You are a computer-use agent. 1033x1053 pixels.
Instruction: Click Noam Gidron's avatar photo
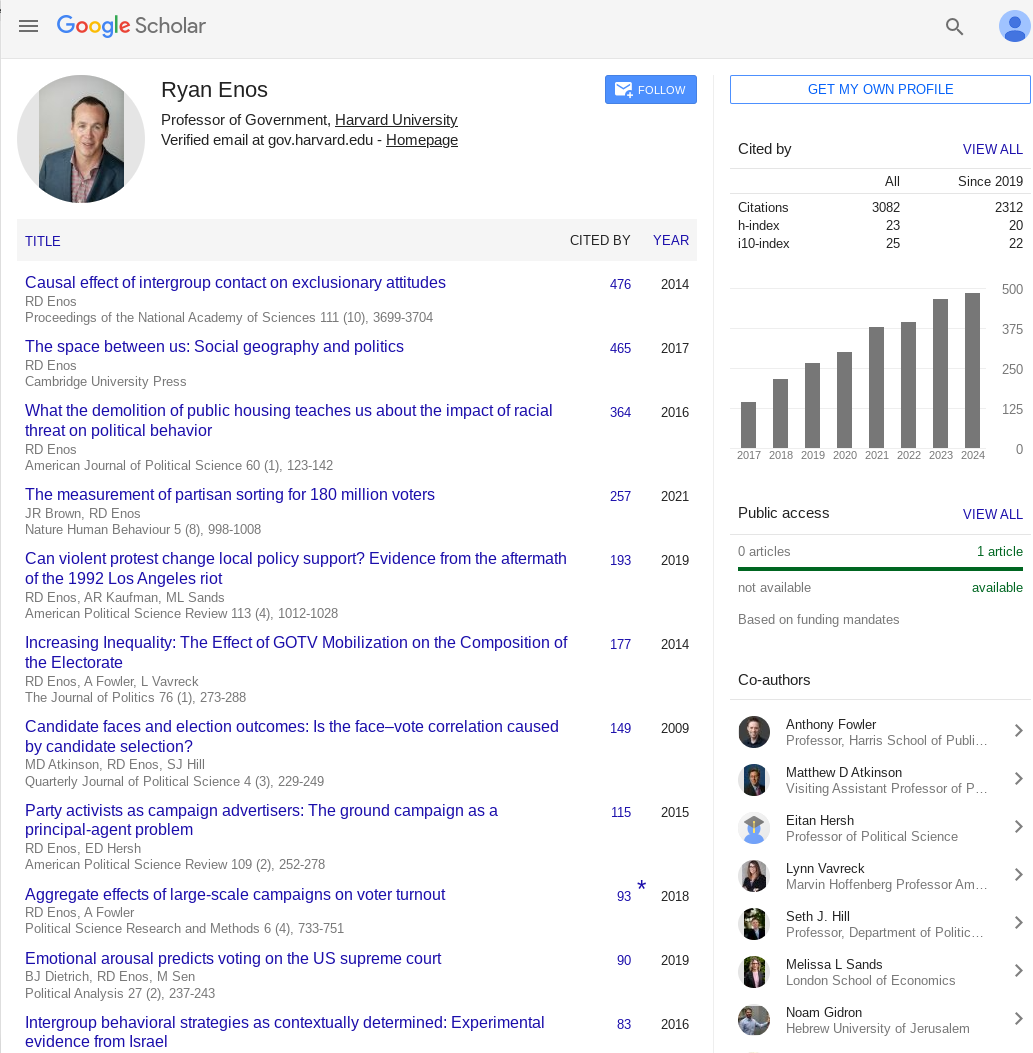click(x=754, y=1019)
